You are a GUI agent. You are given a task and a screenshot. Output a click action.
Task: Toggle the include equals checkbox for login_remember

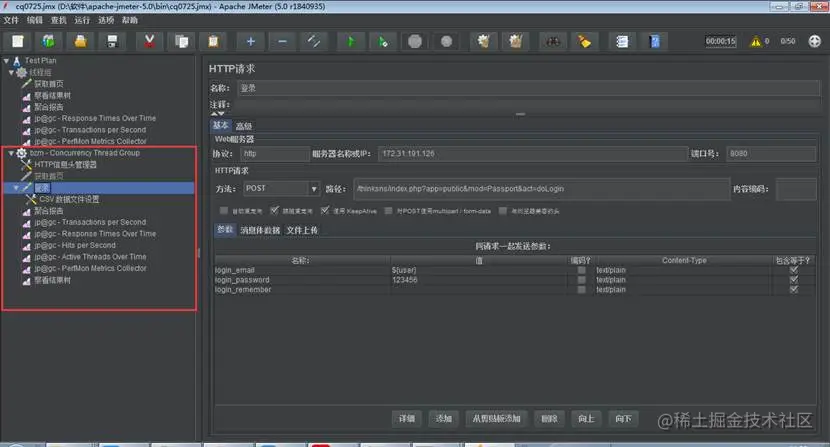[793, 290]
